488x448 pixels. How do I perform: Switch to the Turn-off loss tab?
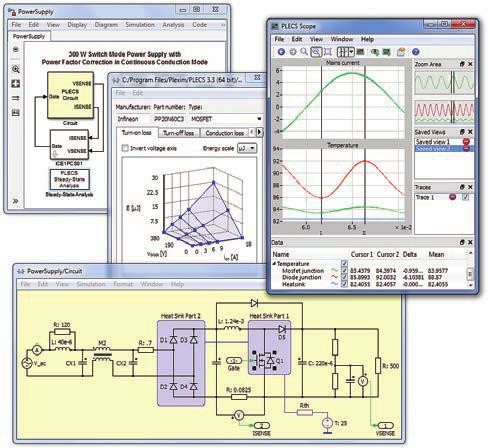pyautogui.click(x=179, y=133)
